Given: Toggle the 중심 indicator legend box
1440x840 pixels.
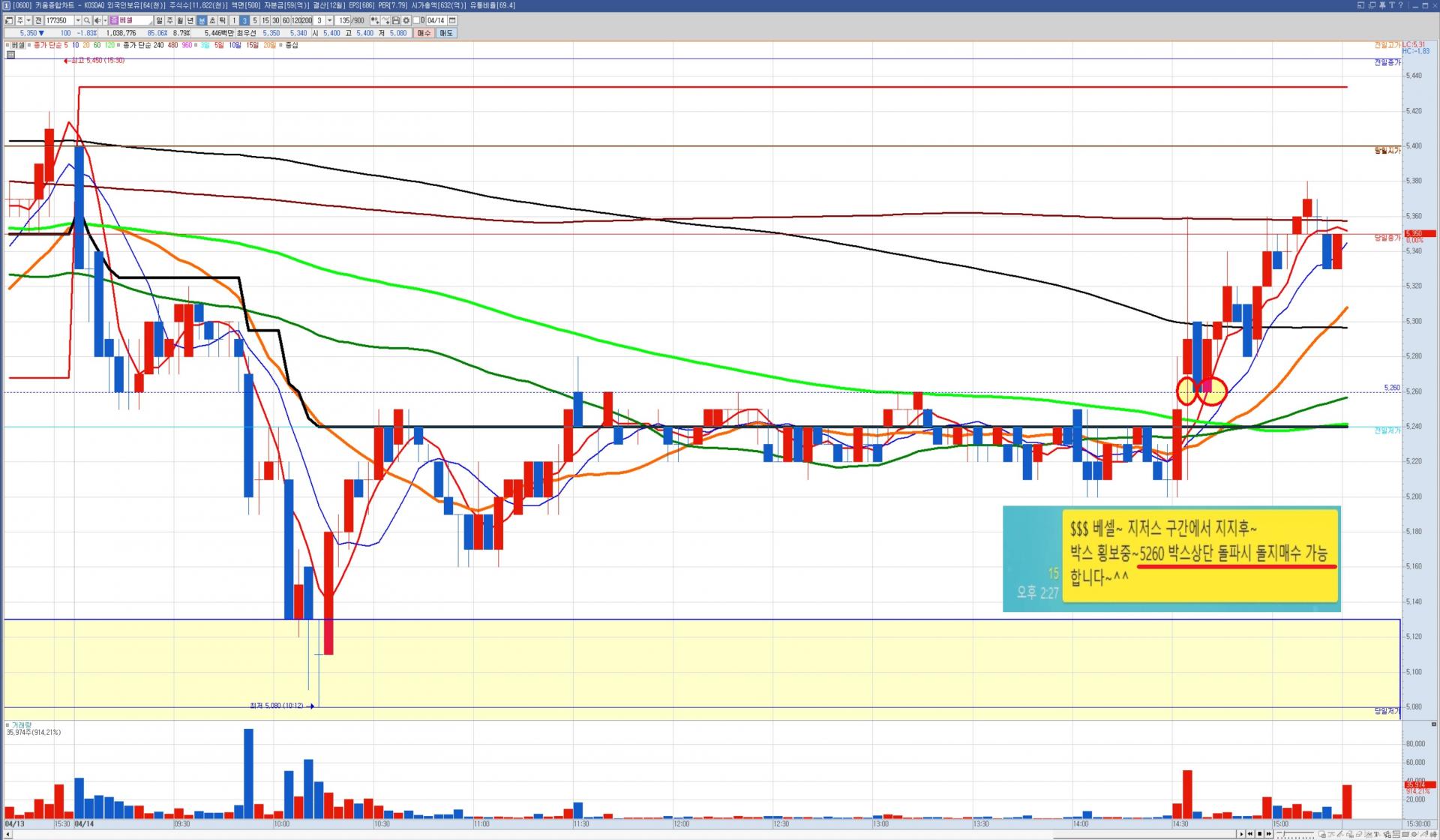Looking at the screenshot, I should pos(280,45).
